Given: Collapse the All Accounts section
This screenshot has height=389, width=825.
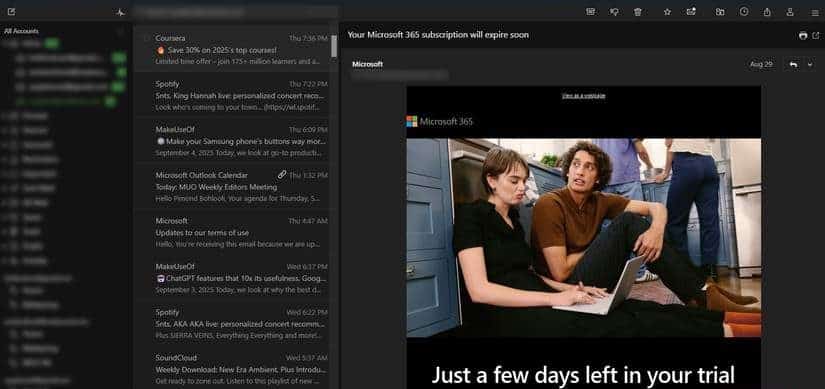Looking at the screenshot, I should point(120,31).
